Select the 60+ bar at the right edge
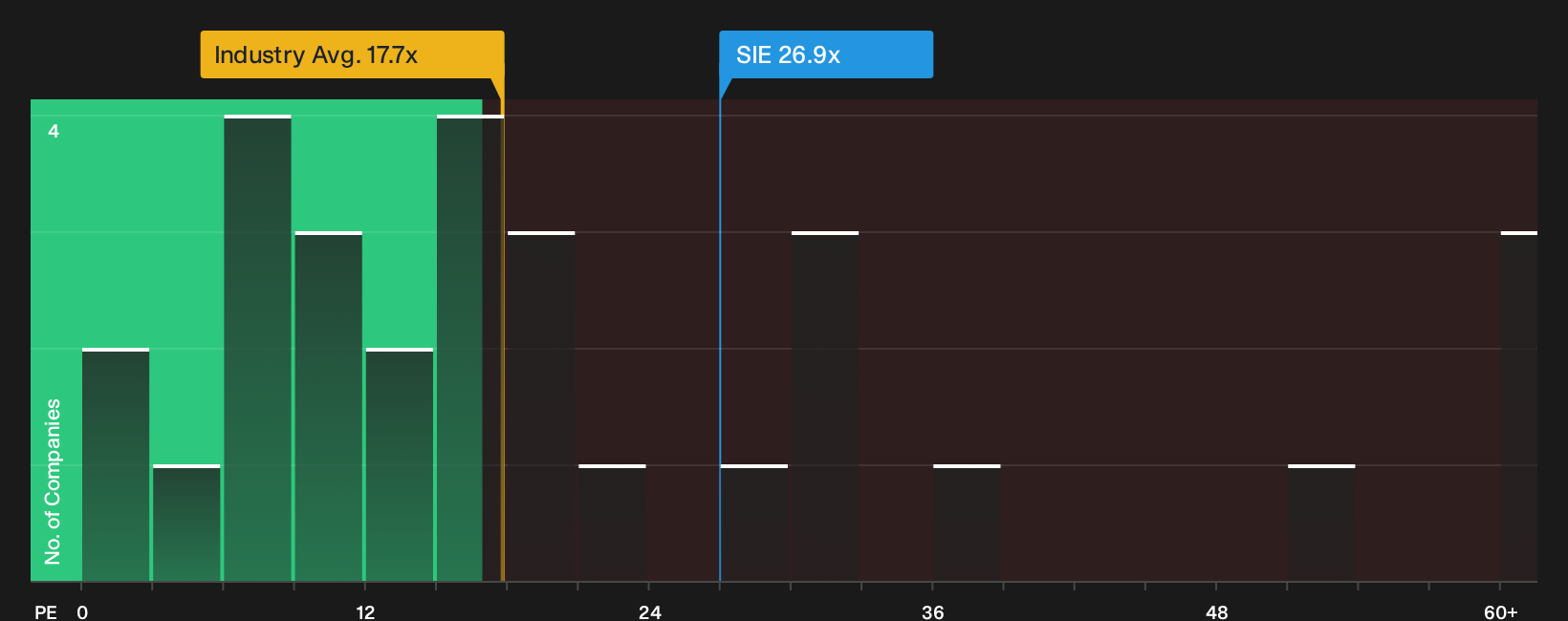 coord(1519,407)
